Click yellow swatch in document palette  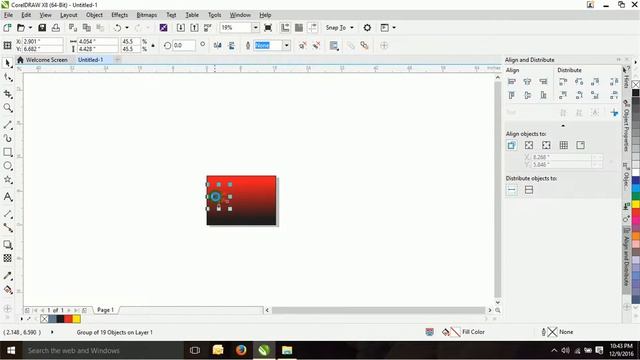click(77, 319)
